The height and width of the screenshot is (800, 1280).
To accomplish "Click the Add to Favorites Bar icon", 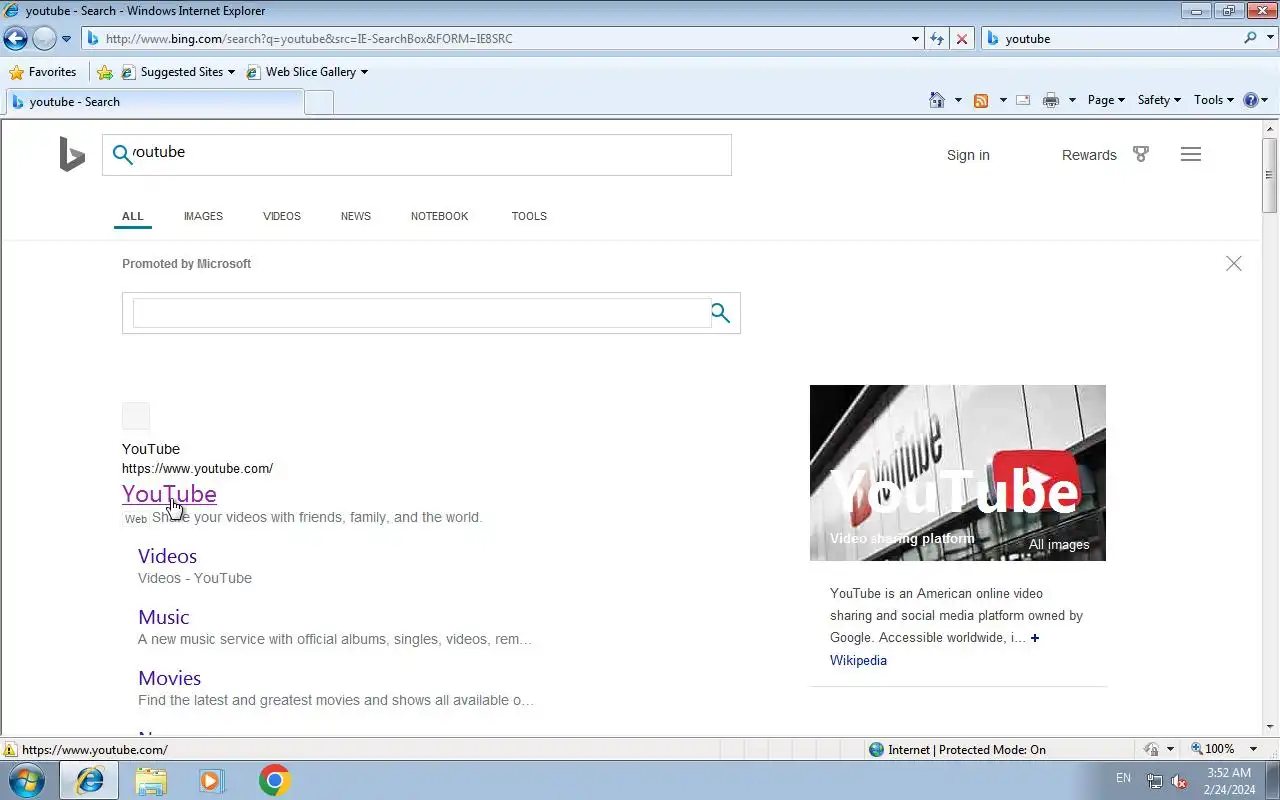I will click(105, 72).
